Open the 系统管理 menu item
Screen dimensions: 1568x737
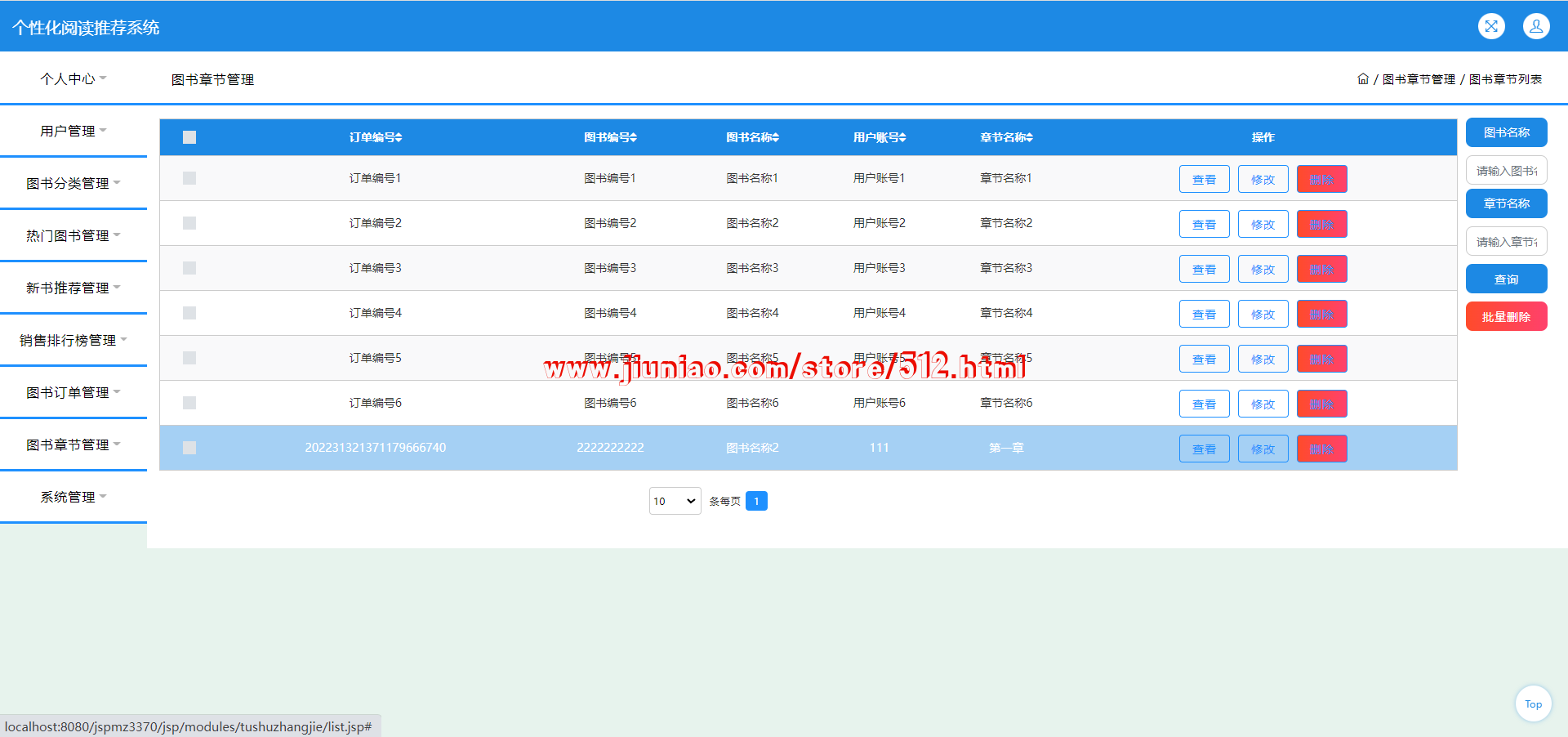(x=73, y=497)
